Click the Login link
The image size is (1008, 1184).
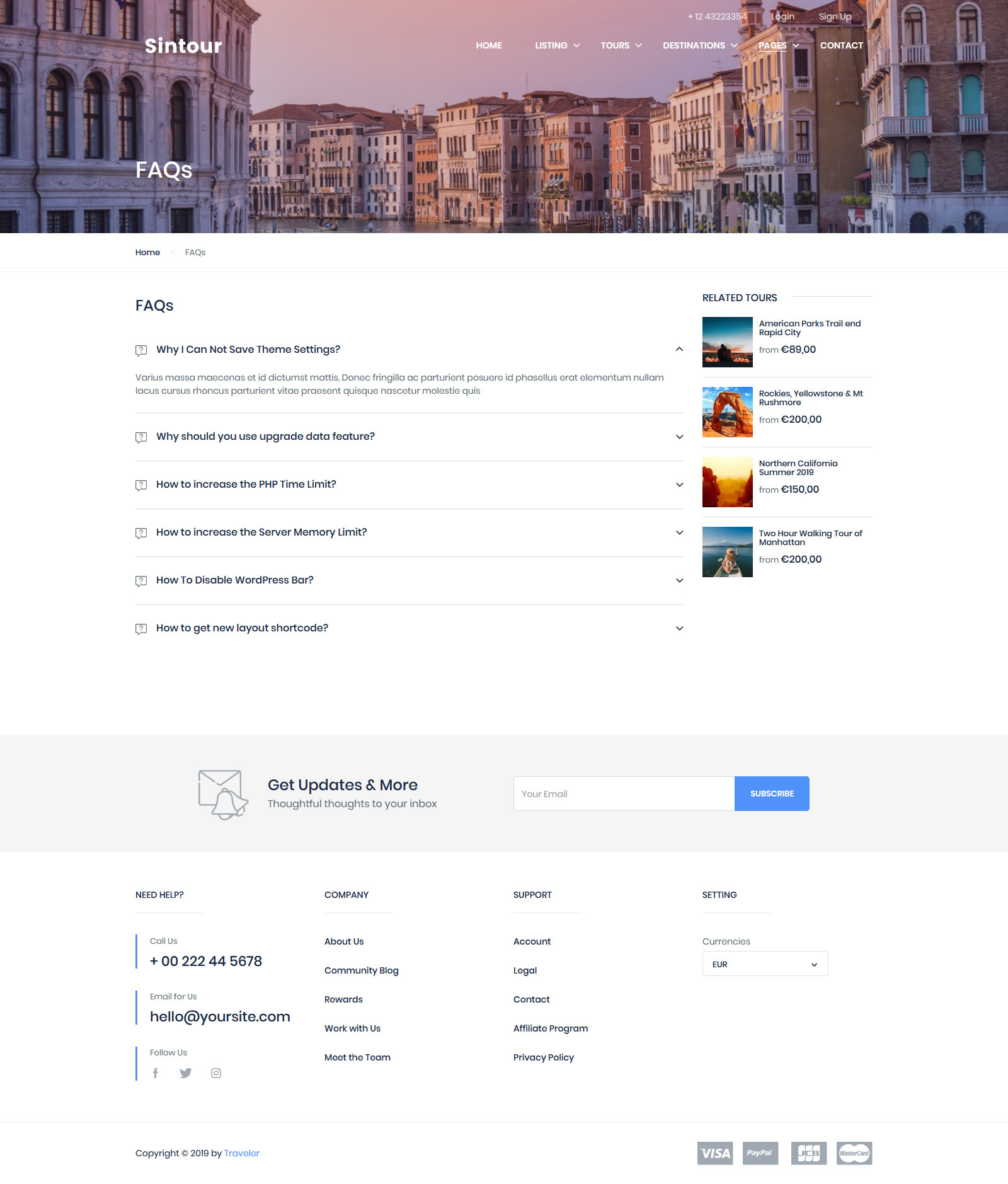click(x=782, y=16)
